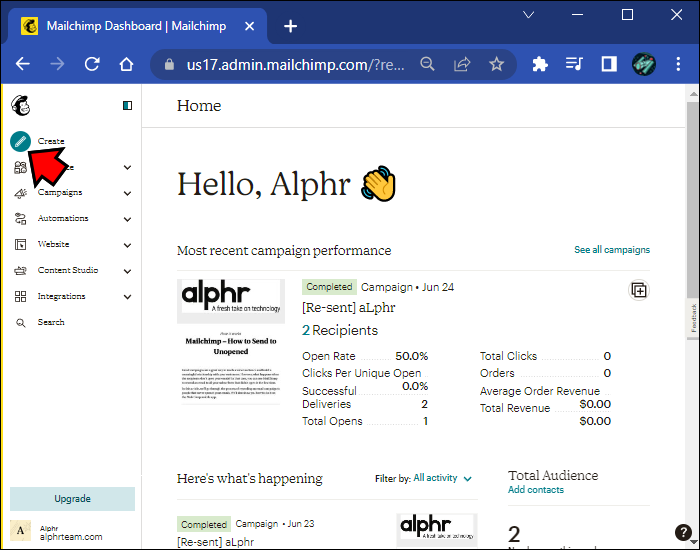
Task: Toggle the browser side panel icon
Action: tap(609, 64)
